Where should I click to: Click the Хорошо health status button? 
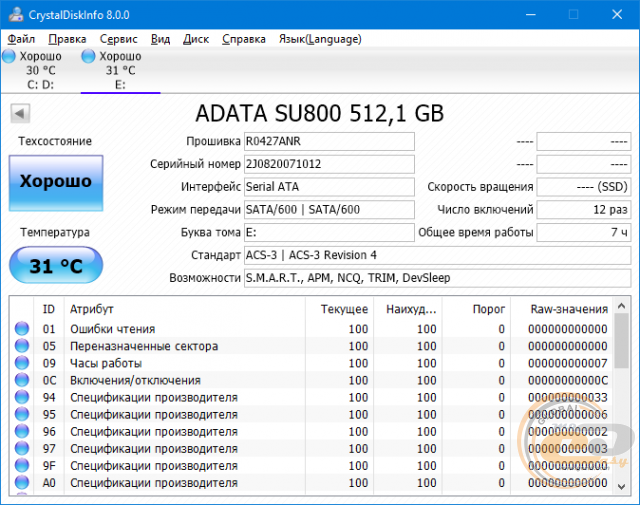click(56, 183)
